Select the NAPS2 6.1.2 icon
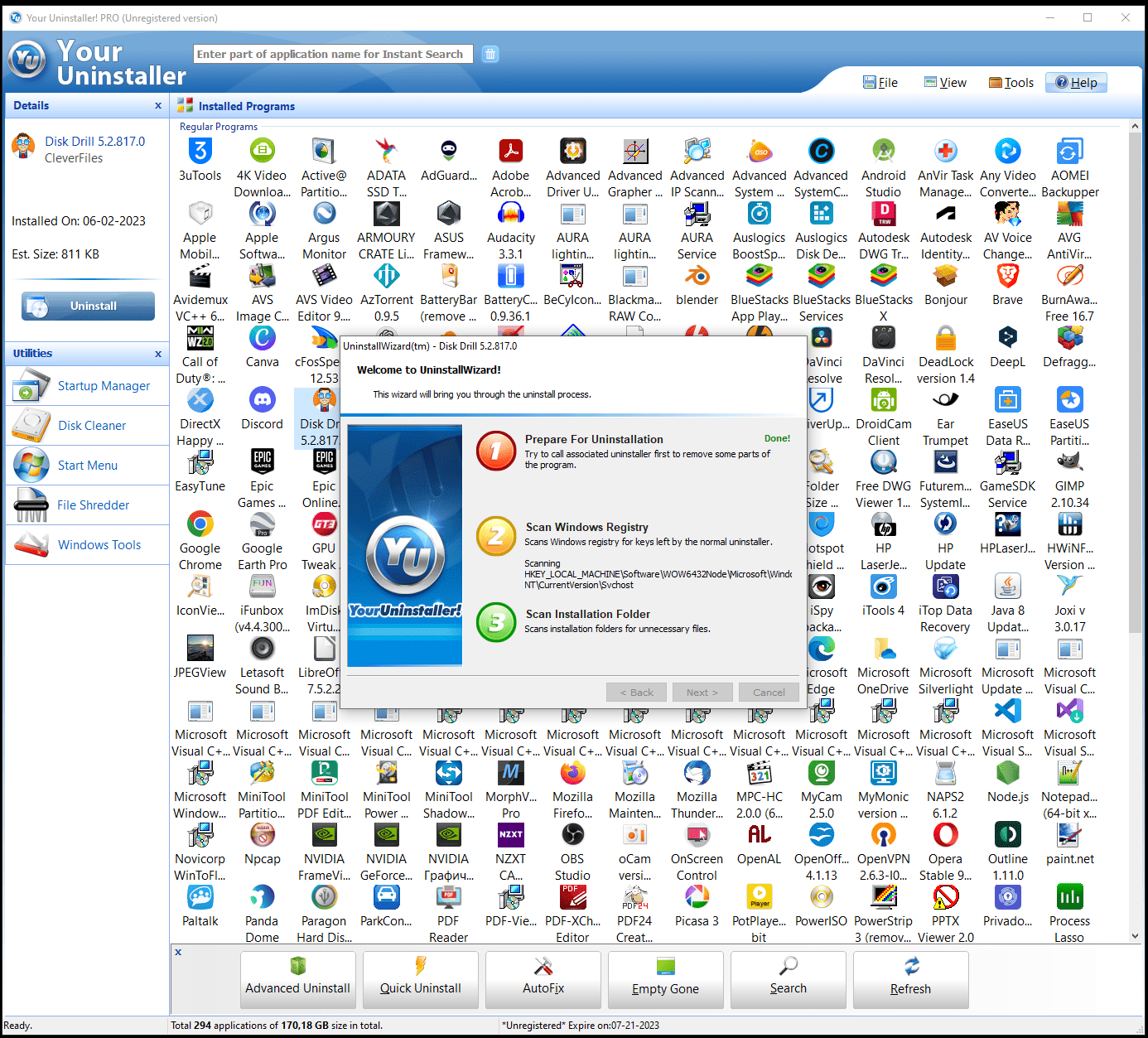 [946, 773]
